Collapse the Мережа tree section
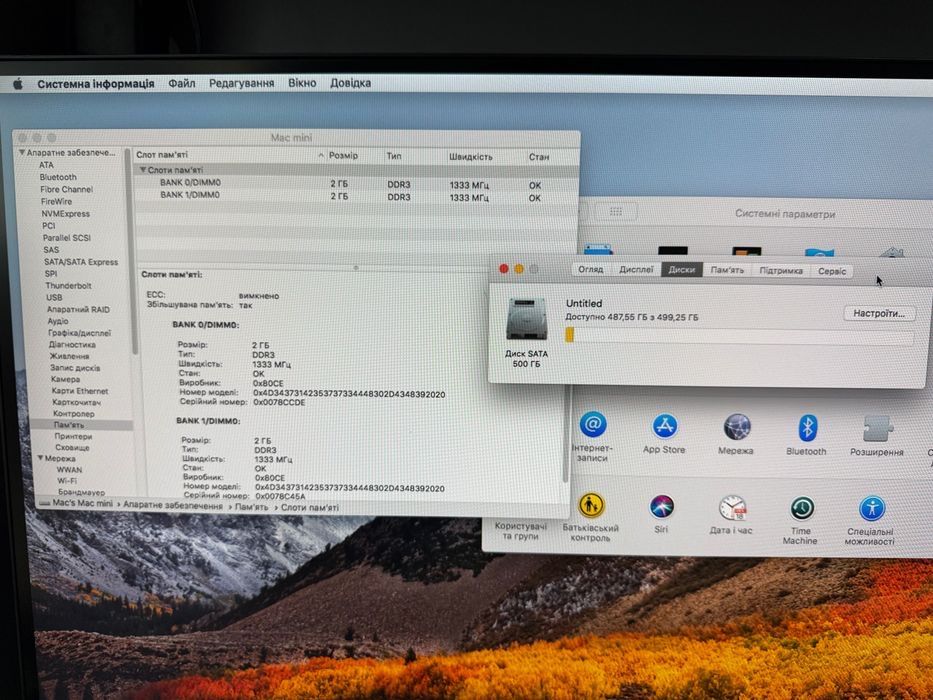933x700 pixels. [x=41, y=458]
